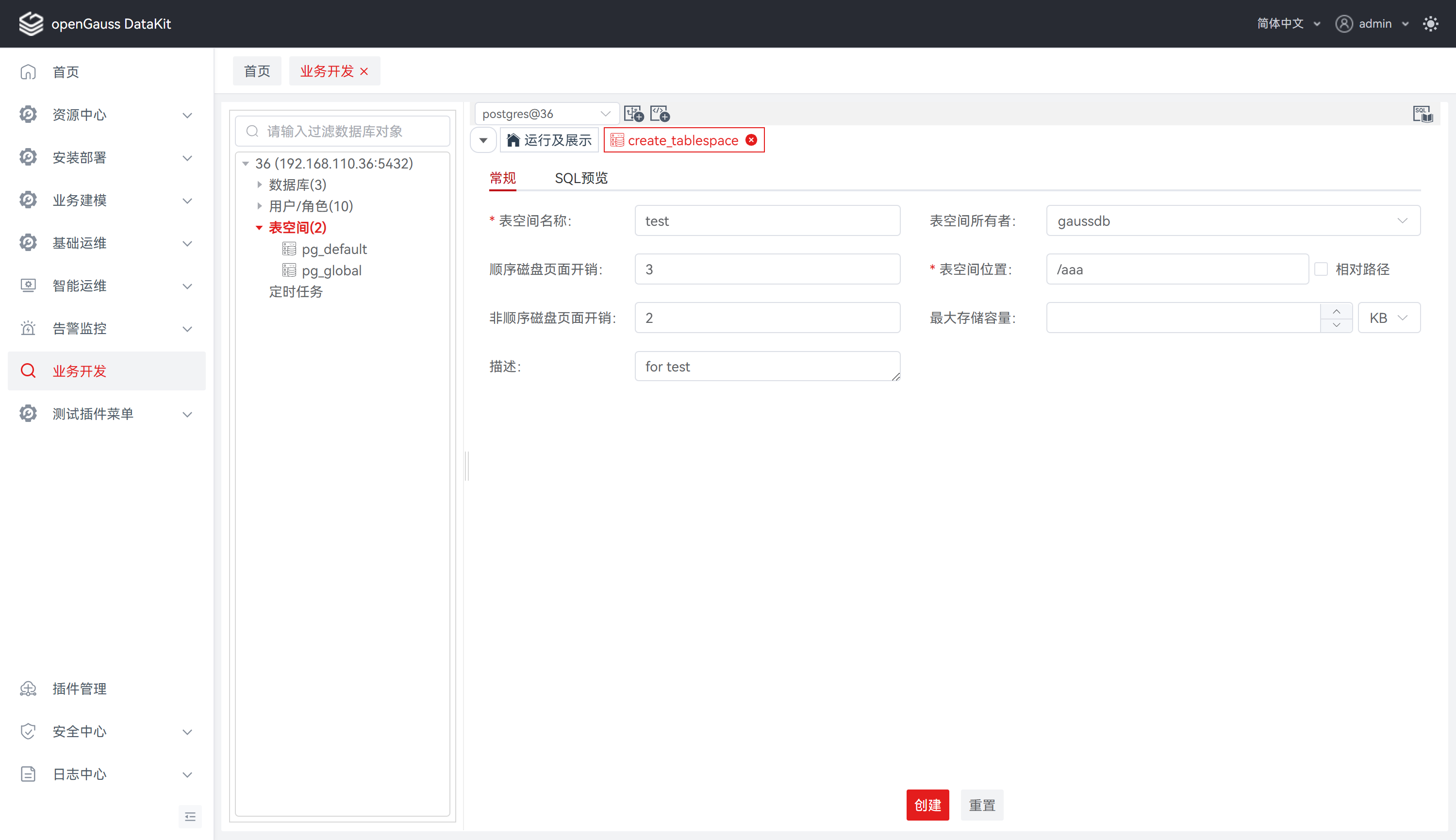
Task: Click the 表空间名称 input field
Action: point(767,220)
